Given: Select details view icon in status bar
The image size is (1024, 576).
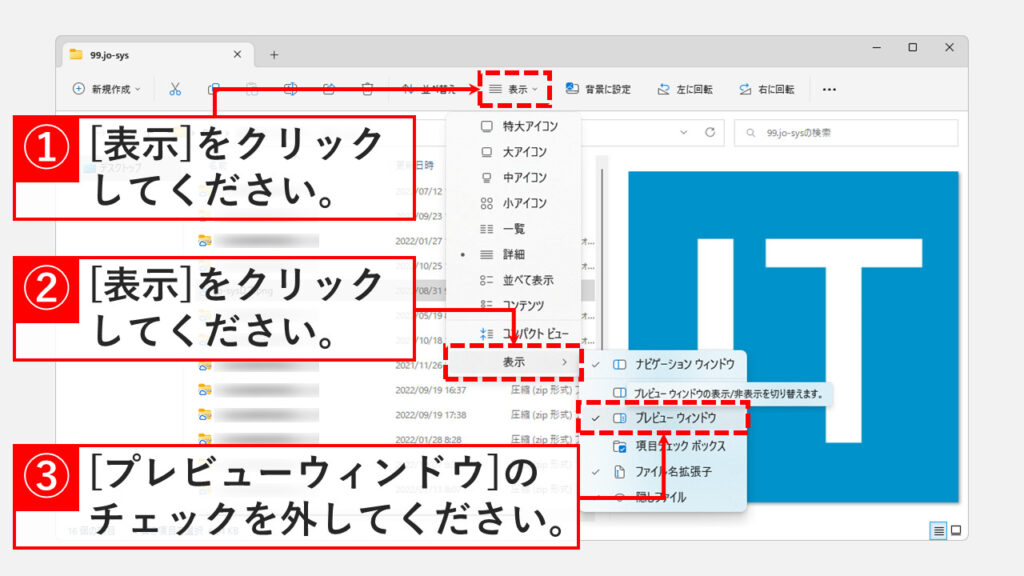Looking at the screenshot, I should (938, 531).
